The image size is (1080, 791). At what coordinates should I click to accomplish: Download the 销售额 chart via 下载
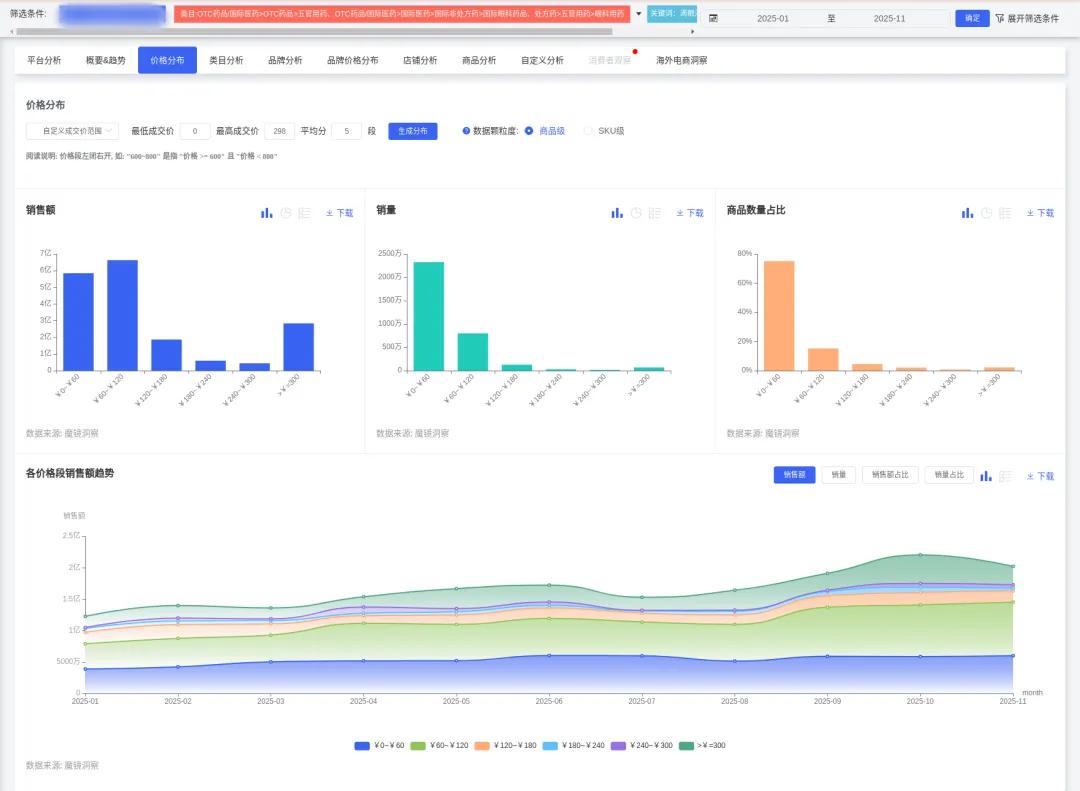tap(339, 213)
